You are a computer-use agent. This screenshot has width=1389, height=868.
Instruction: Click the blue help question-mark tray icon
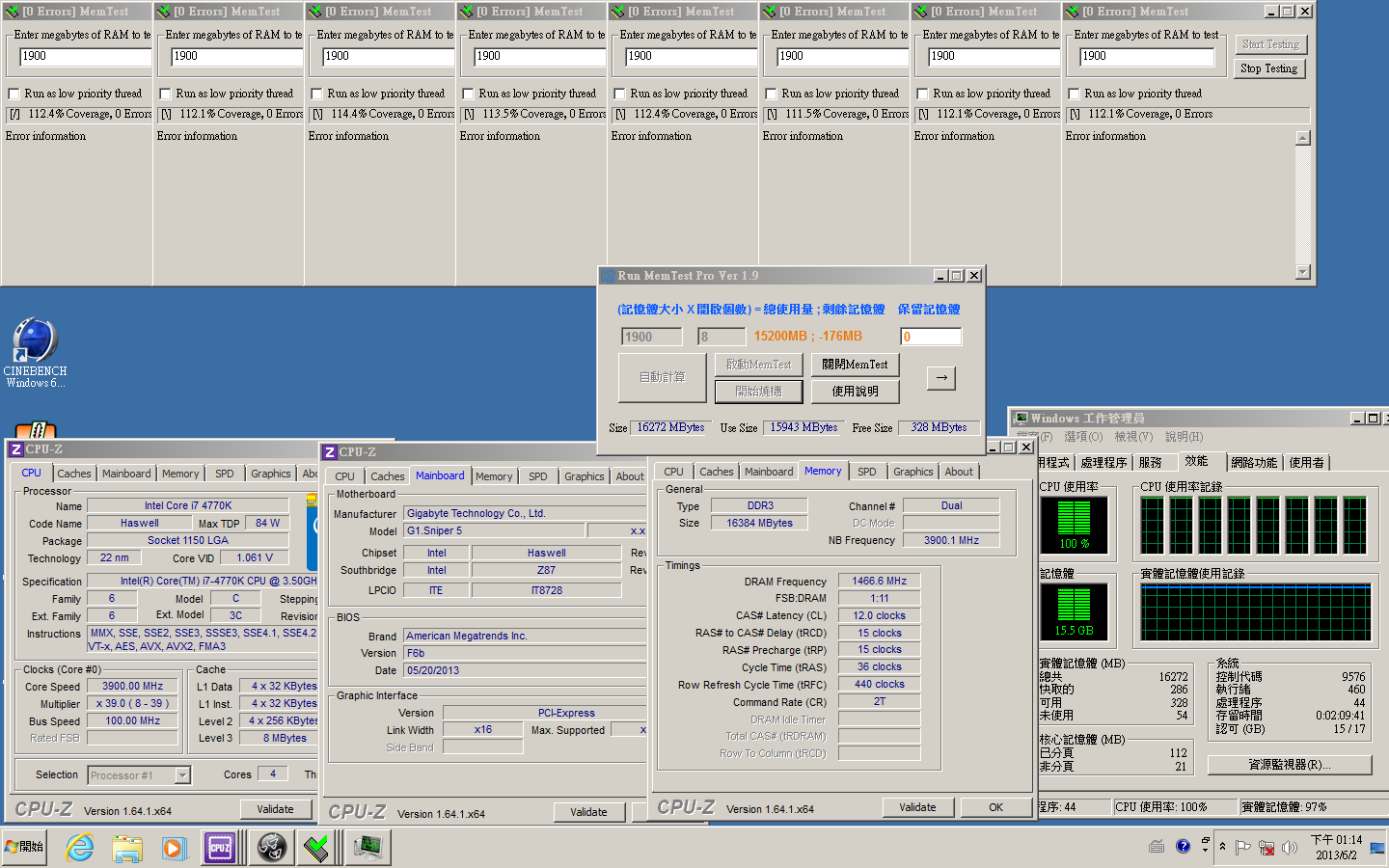(x=1183, y=847)
